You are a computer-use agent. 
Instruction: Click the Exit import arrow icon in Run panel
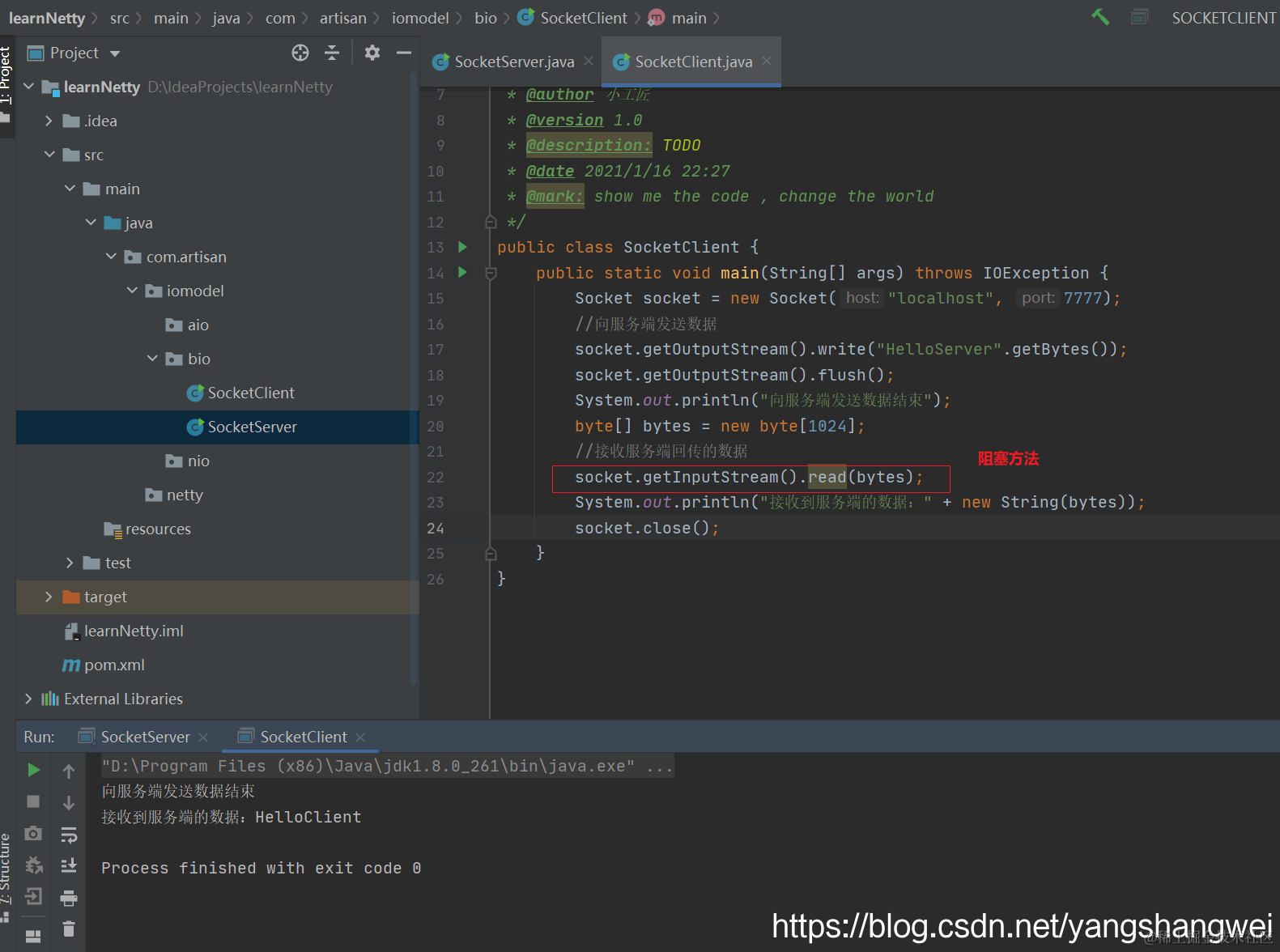[x=33, y=896]
